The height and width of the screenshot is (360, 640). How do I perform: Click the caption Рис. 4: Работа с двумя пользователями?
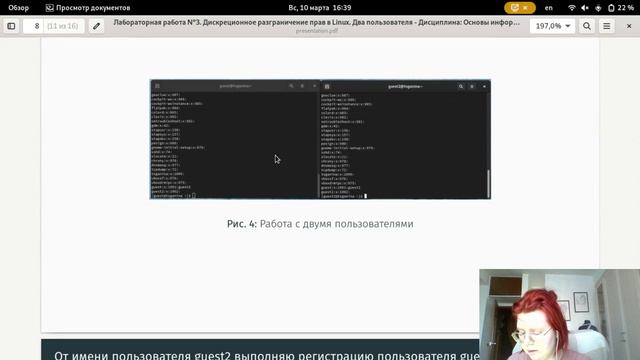click(x=320, y=224)
